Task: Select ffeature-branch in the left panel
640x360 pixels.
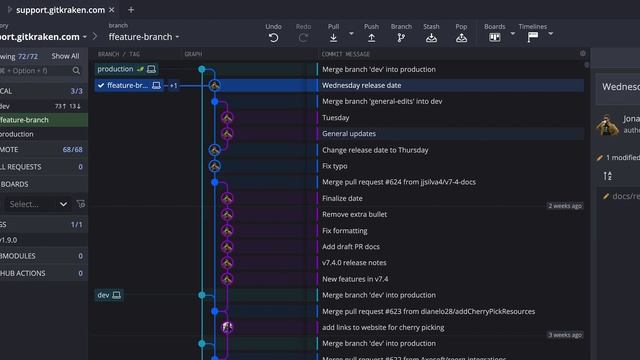Action: [44, 120]
